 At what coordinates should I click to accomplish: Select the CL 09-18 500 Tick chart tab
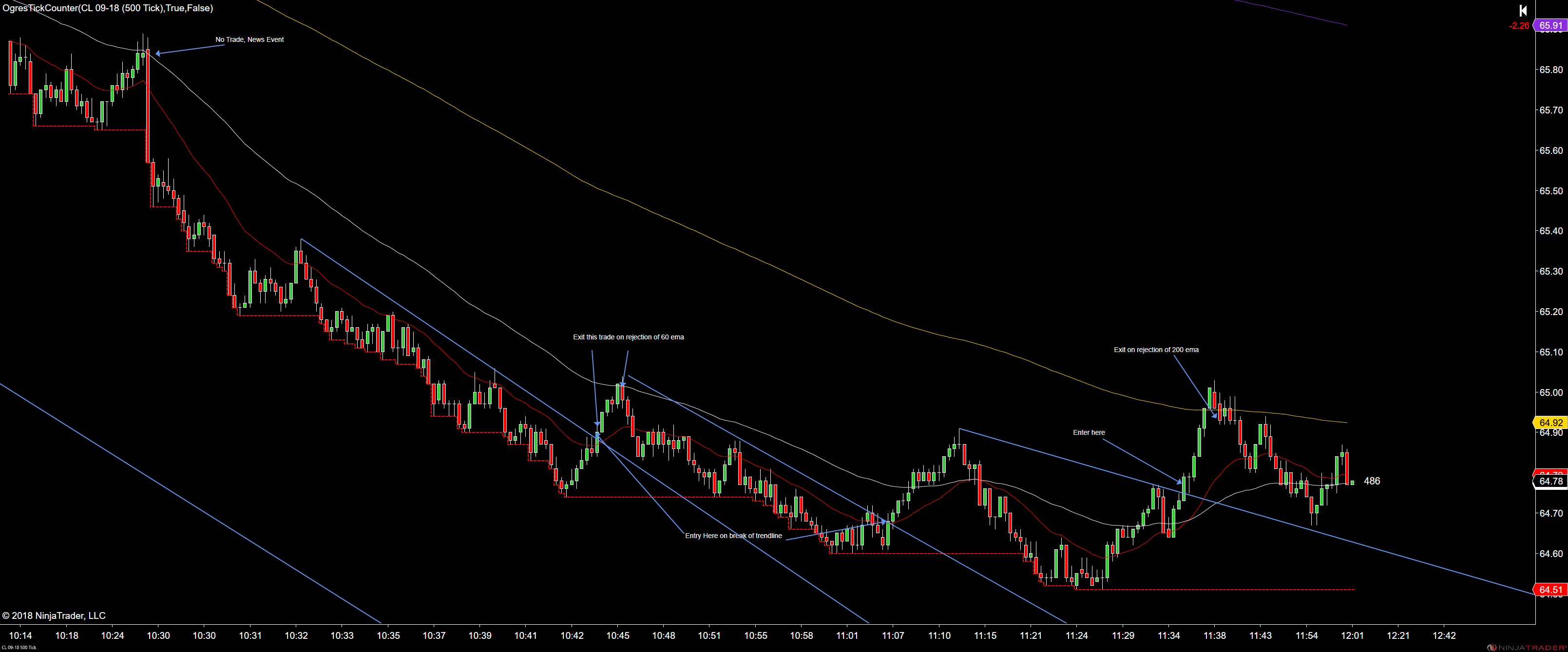coord(19,647)
